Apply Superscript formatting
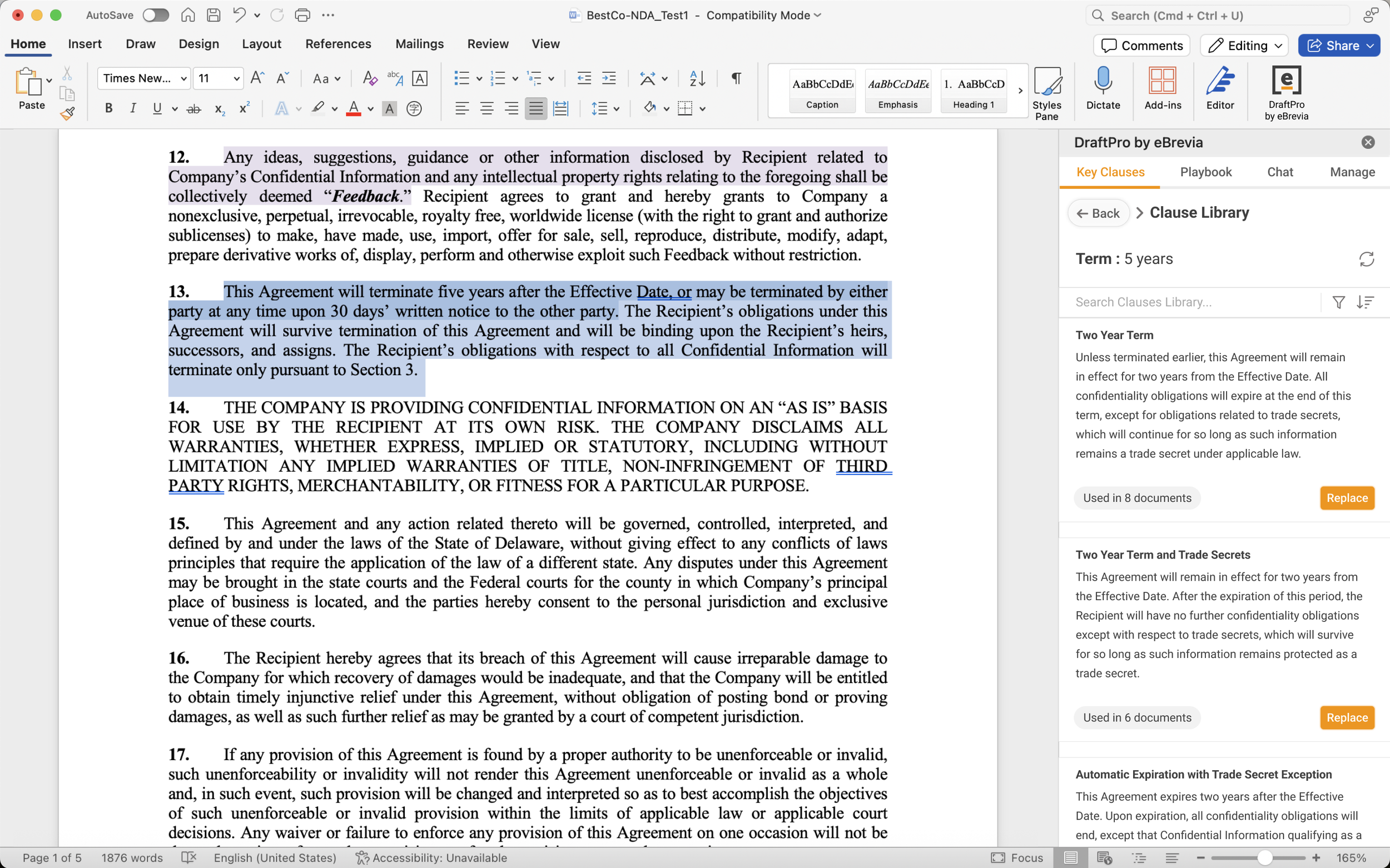 click(x=244, y=108)
